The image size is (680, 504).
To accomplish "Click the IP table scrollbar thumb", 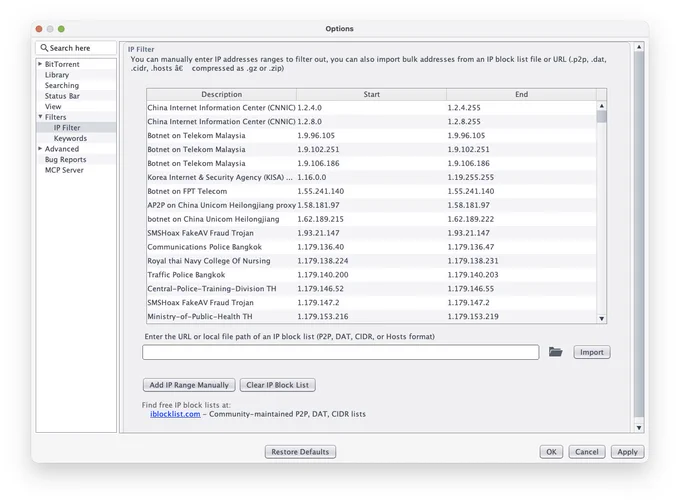I will click(x=602, y=117).
